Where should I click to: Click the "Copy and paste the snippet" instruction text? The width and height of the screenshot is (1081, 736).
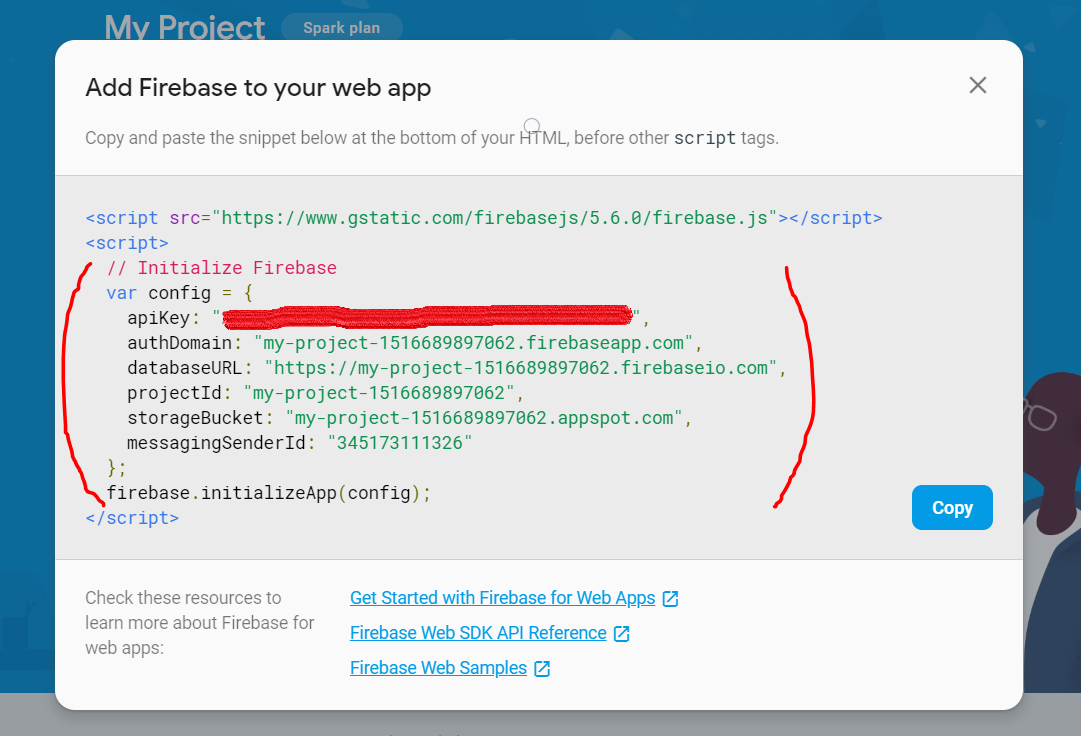[432, 138]
